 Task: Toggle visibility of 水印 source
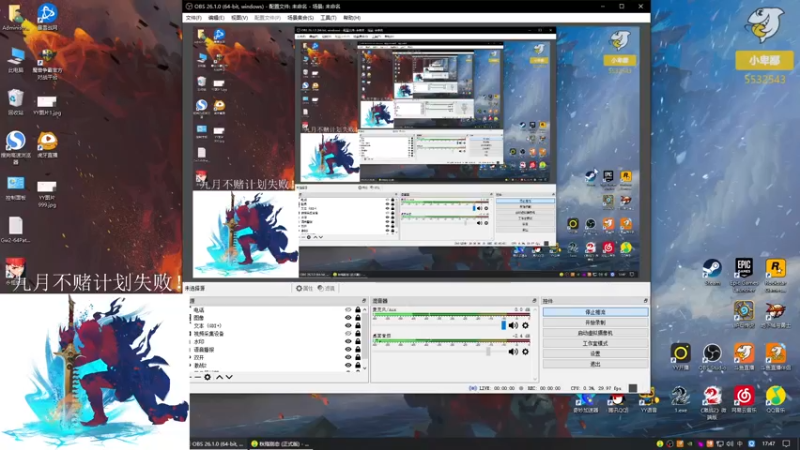click(x=348, y=341)
